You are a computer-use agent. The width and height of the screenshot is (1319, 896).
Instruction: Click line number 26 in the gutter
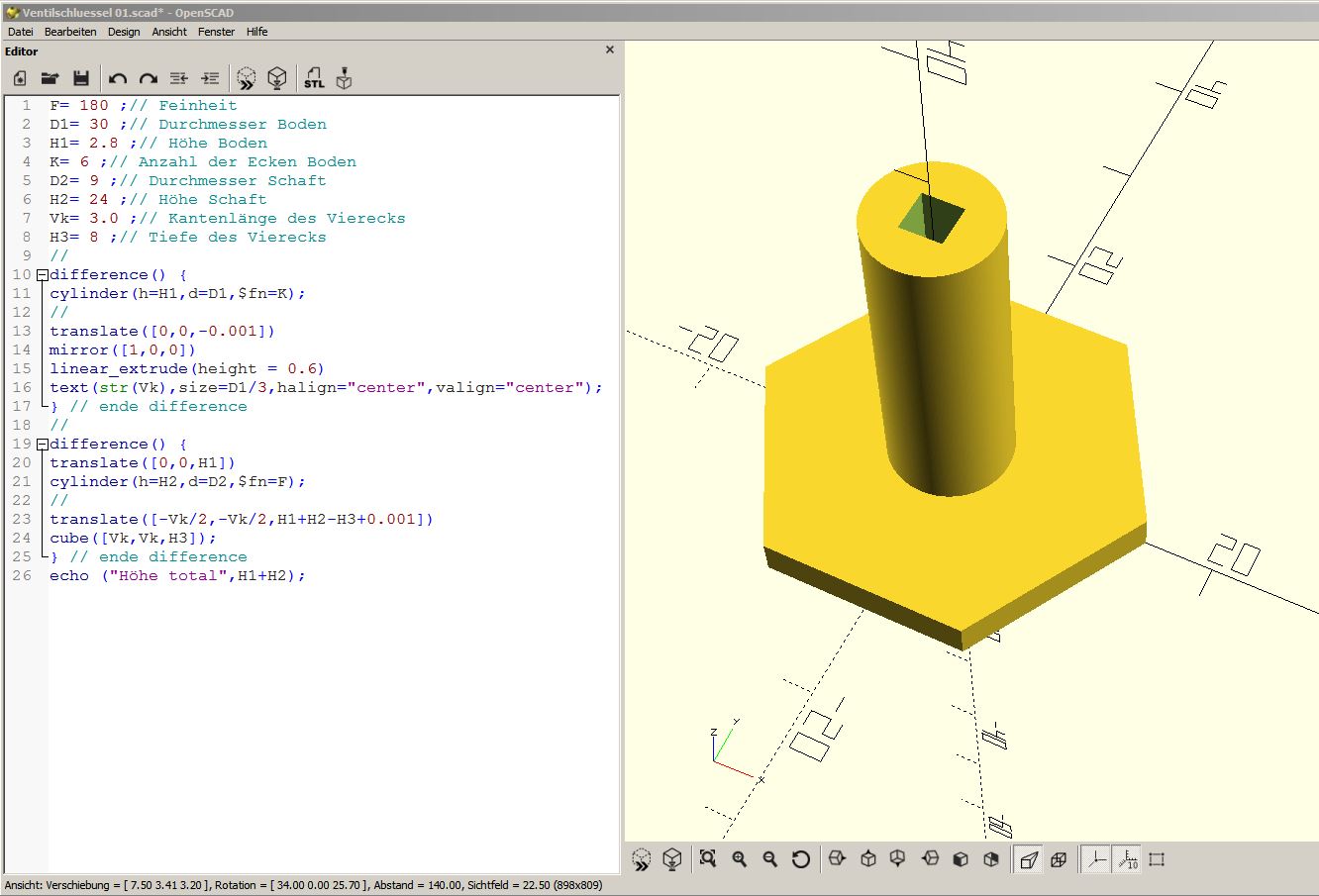[23, 575]
